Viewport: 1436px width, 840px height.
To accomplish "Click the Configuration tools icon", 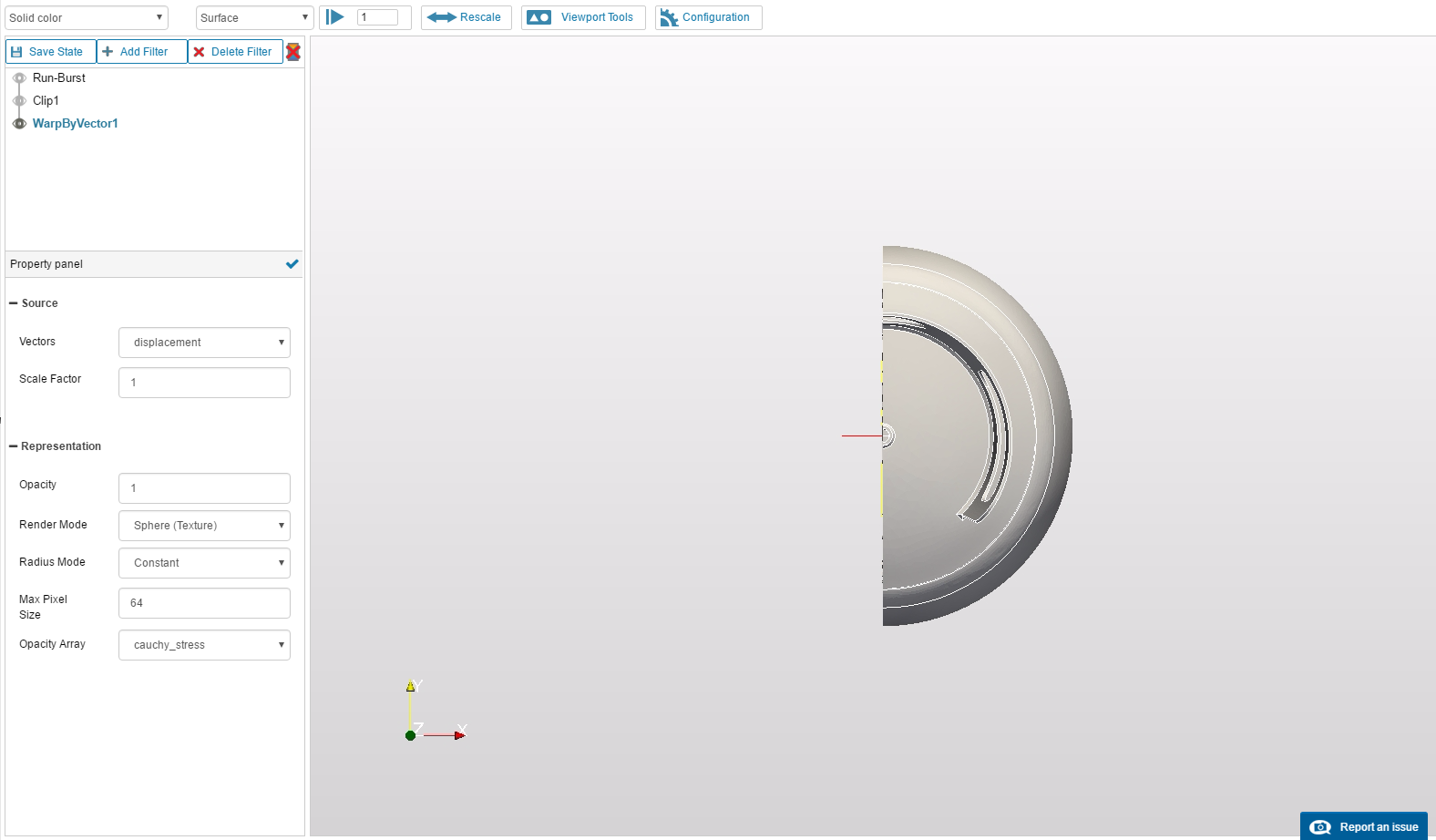I will click(x=669, y=18).
